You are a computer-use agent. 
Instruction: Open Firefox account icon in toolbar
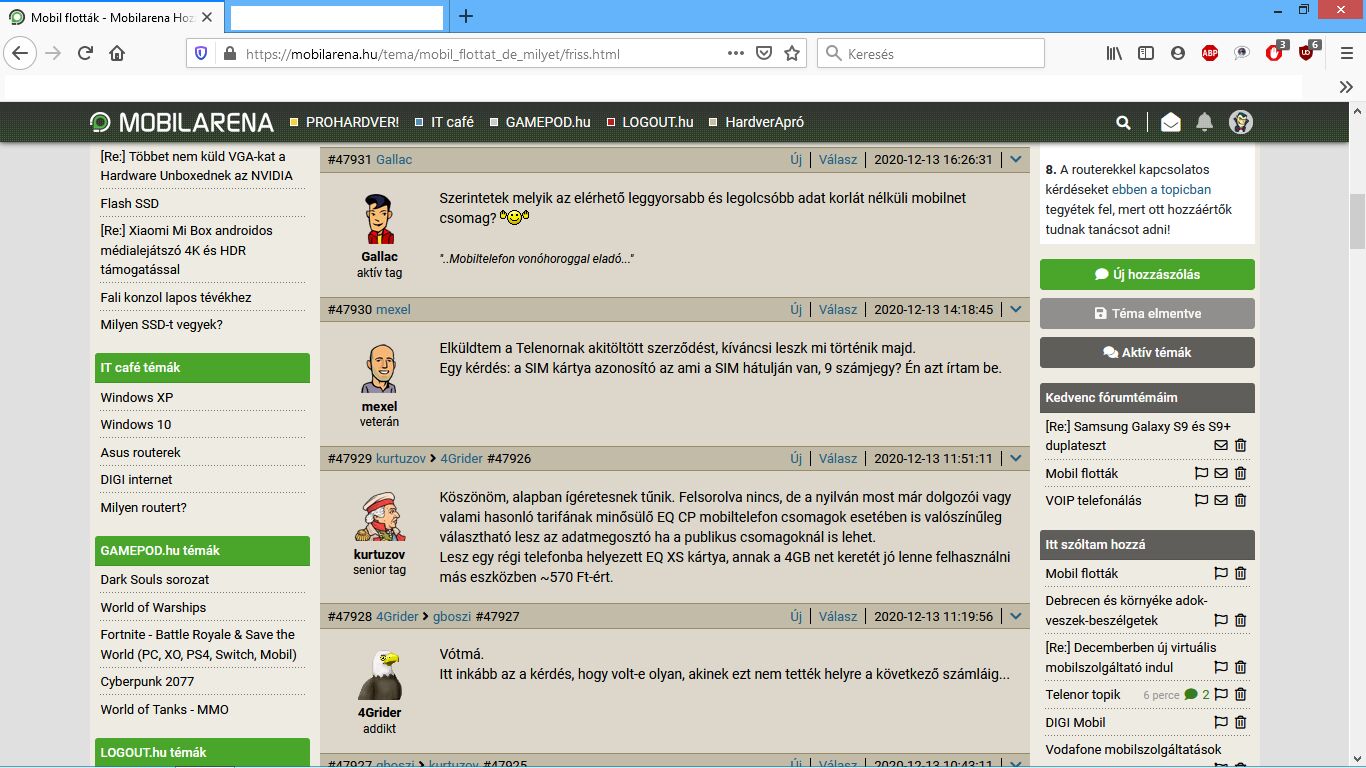coord(1178,54)
